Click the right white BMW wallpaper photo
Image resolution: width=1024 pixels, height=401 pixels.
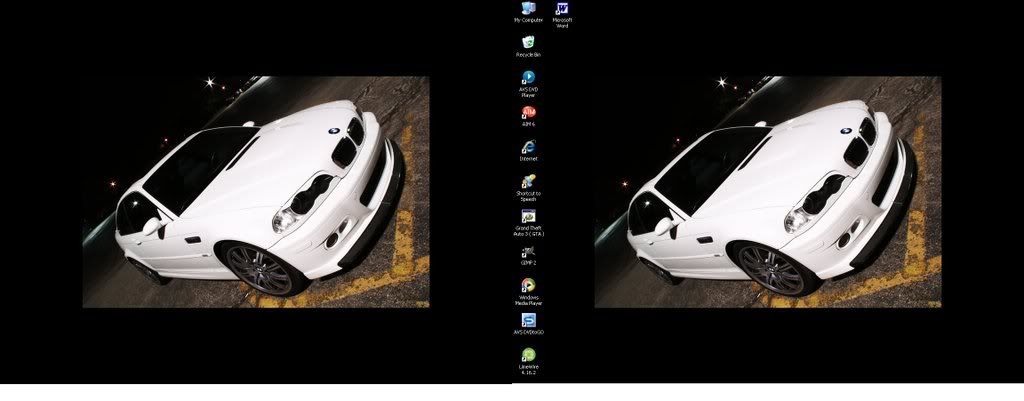(x=767, y=191)
